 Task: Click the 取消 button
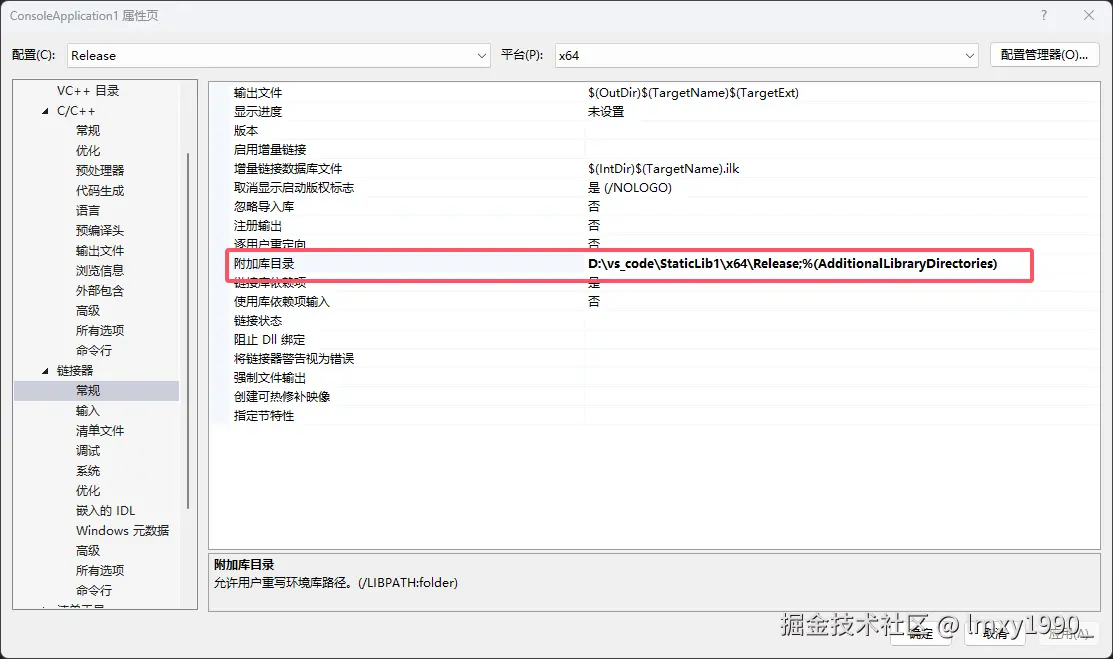(x=995, y=633)
